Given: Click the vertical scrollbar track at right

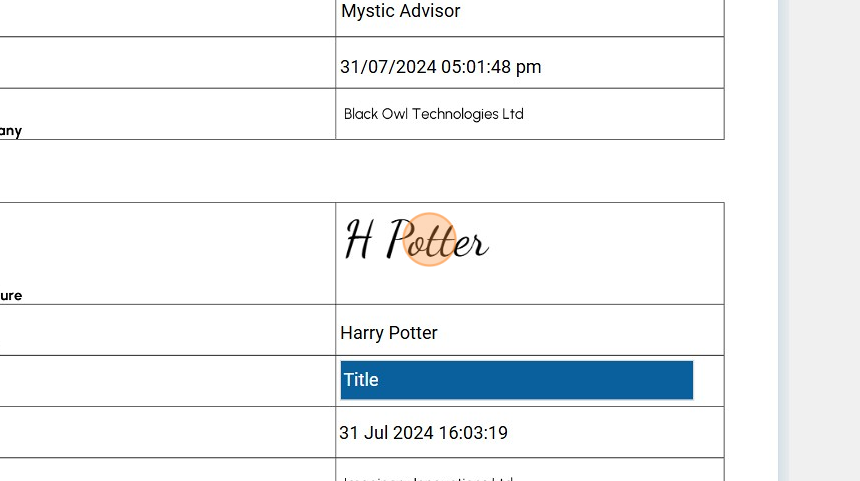Looking at the screenshot, I should 783,240.
